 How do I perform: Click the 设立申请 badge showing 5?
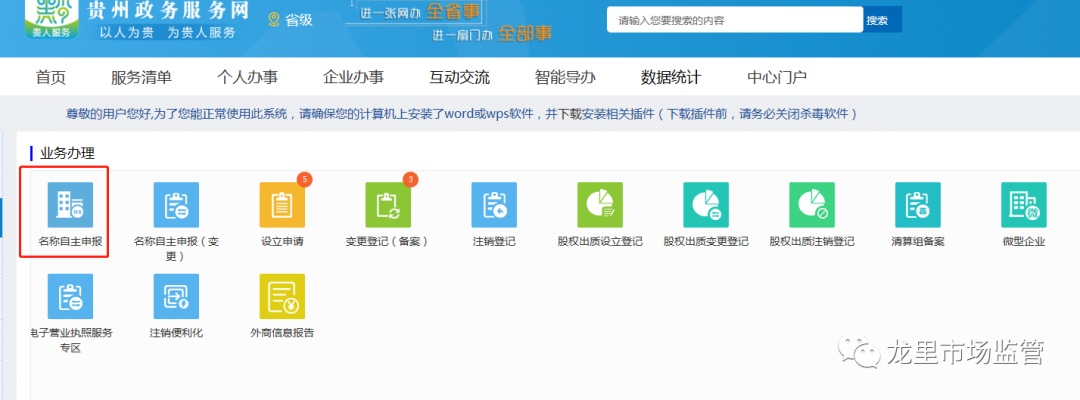[x=305, y=180]
